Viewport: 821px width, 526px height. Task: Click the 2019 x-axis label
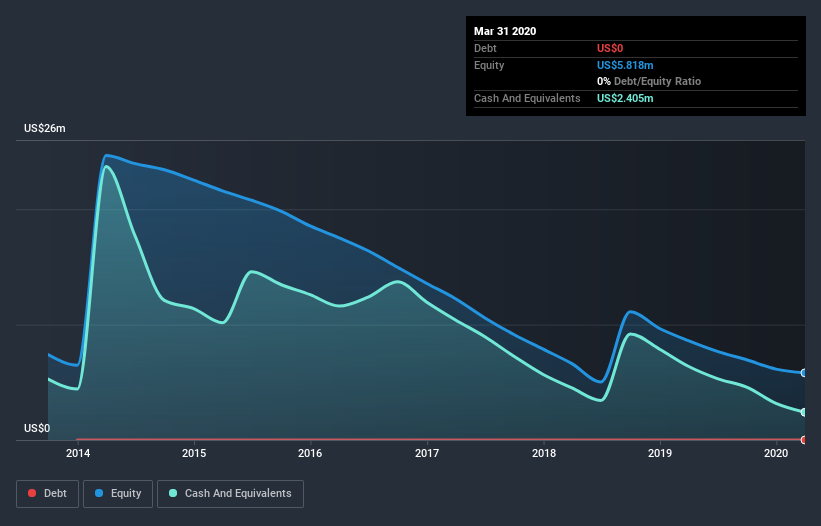tap(660, 453)
